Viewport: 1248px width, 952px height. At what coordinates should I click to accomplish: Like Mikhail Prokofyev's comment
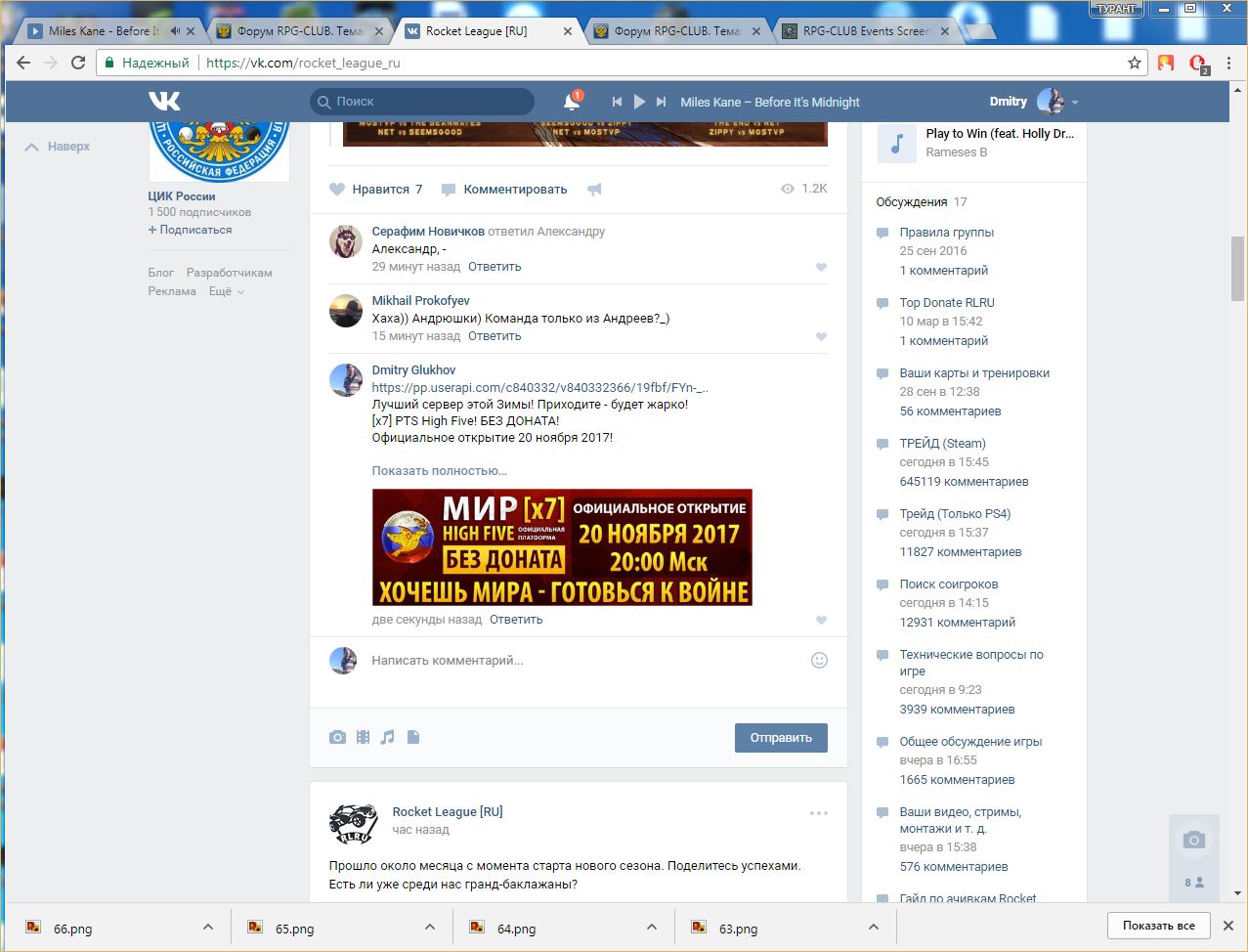(x=821, y=336)
